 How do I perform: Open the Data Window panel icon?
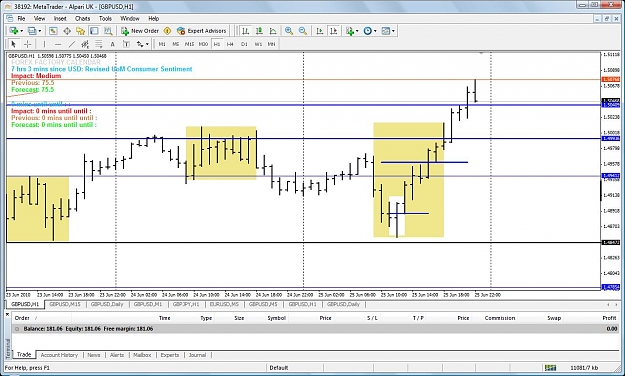tap(67, 31)
